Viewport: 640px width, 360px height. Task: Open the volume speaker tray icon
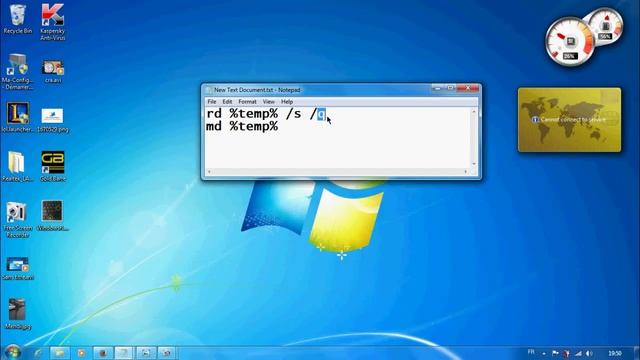point(589,353)
